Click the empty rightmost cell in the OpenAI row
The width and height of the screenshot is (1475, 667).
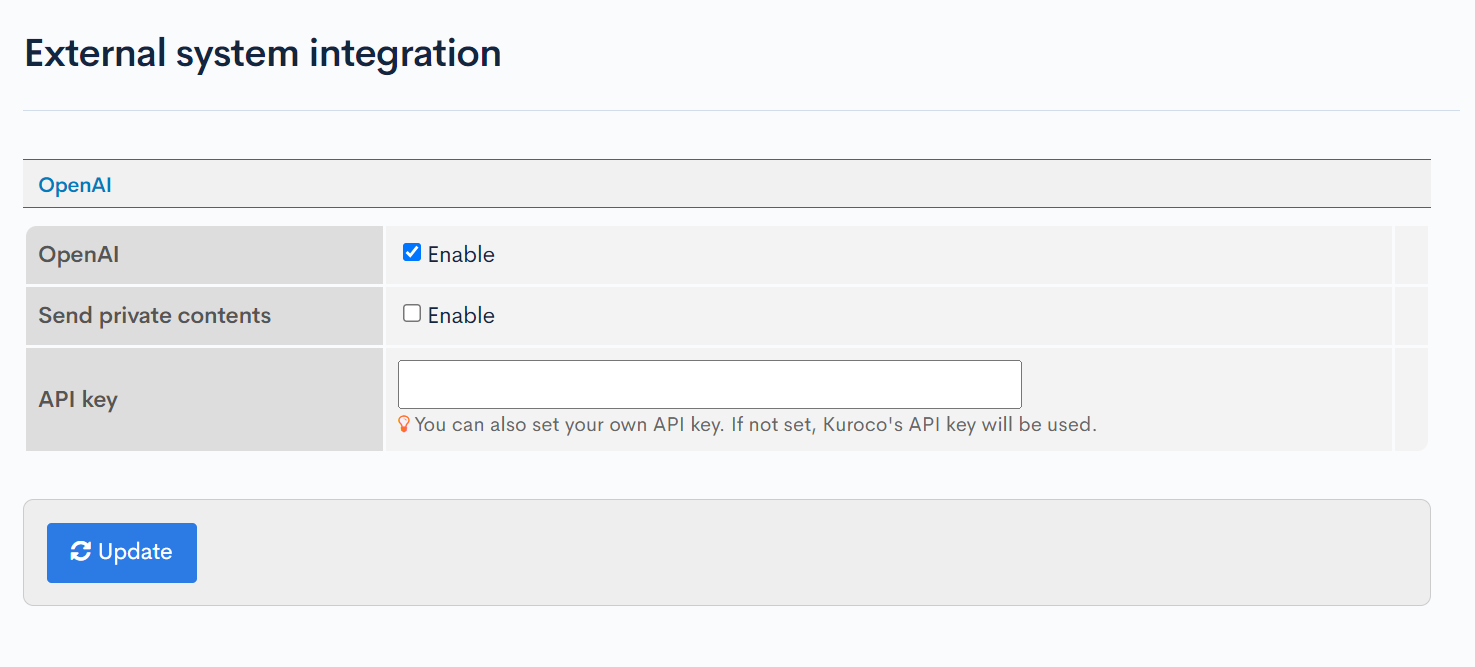tap(1410, 255)
